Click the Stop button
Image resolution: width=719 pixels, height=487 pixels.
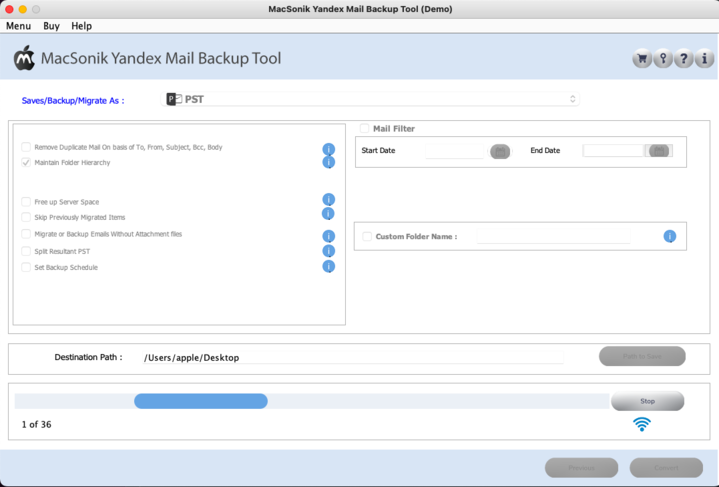point(647,401)
